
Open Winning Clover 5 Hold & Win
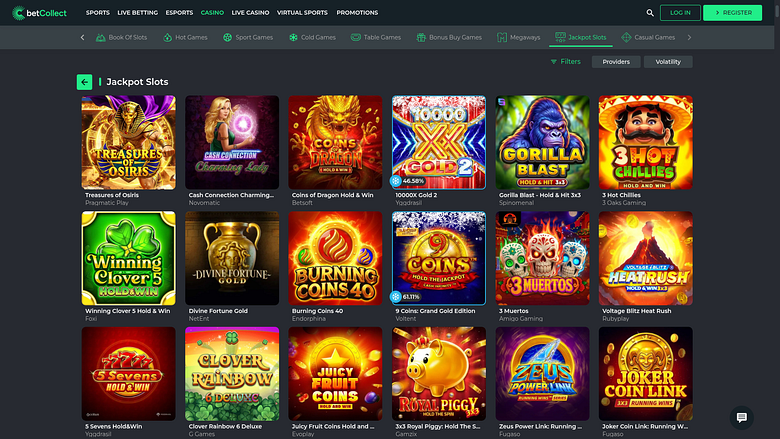(x=128, y=258)
